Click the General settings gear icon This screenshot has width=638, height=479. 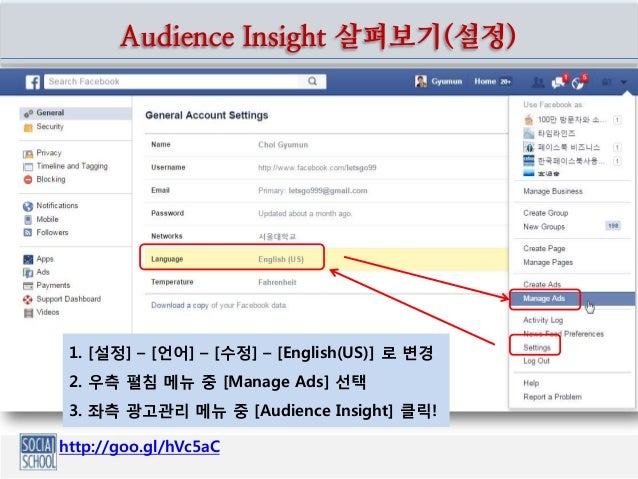(x=28, y=114)
